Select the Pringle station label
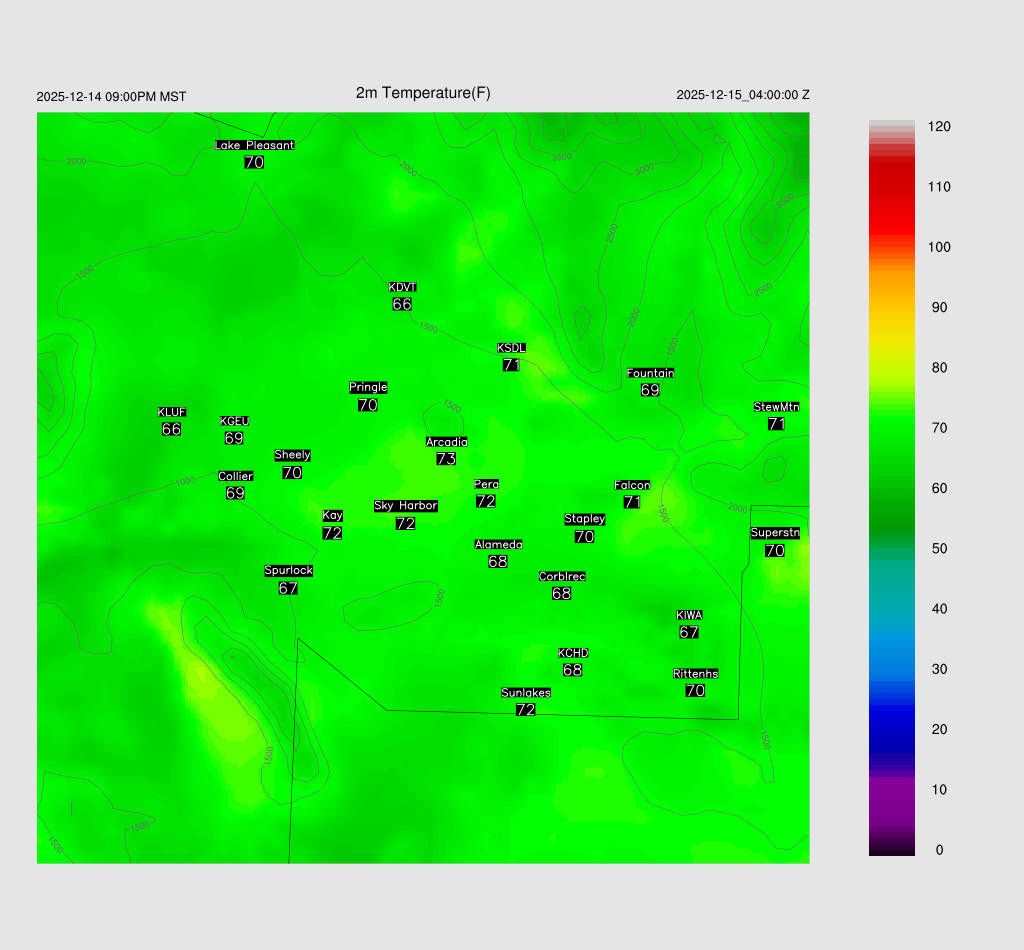1024x950 pixels. 368,387
